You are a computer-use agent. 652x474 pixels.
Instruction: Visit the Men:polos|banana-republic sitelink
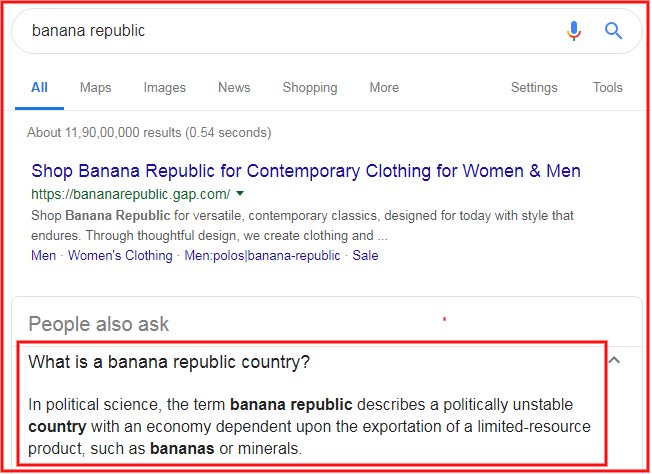pyautogui.click(x=262, y=255)
